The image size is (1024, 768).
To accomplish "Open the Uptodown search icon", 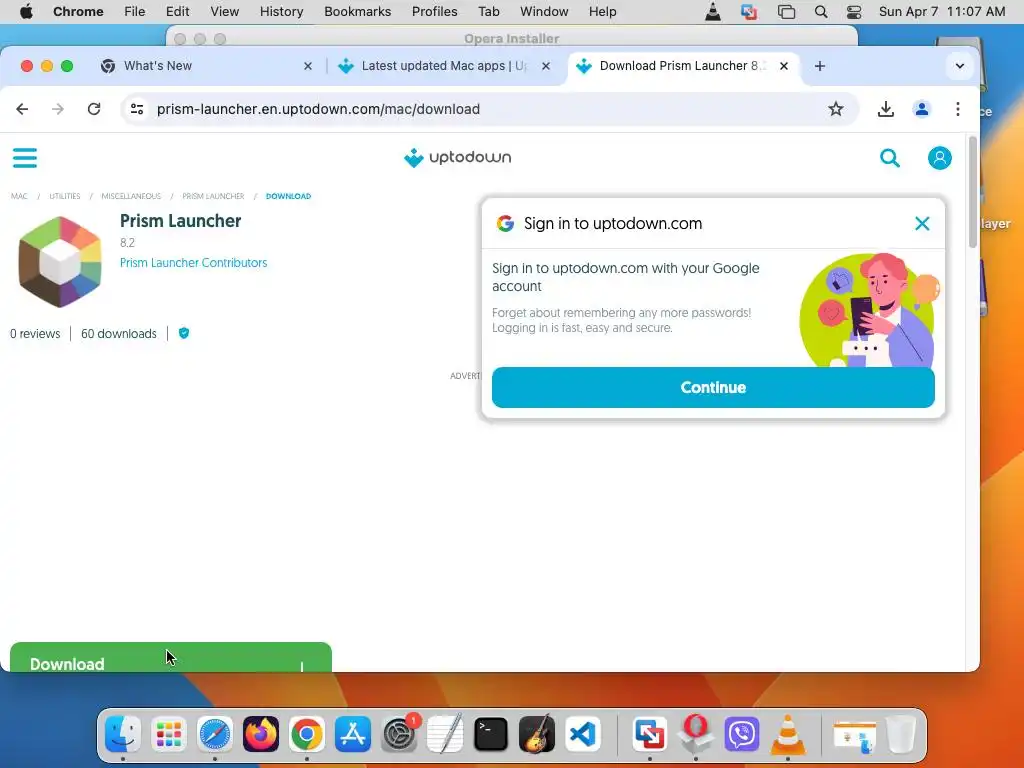I will click(x=889, y=157).
